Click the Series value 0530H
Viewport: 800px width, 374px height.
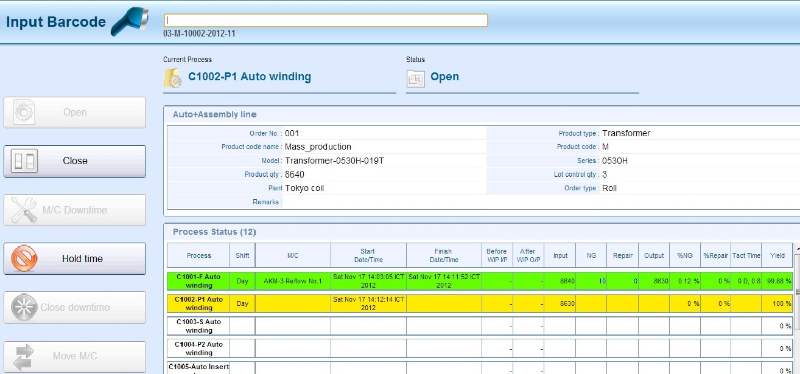tap(615, 161)
